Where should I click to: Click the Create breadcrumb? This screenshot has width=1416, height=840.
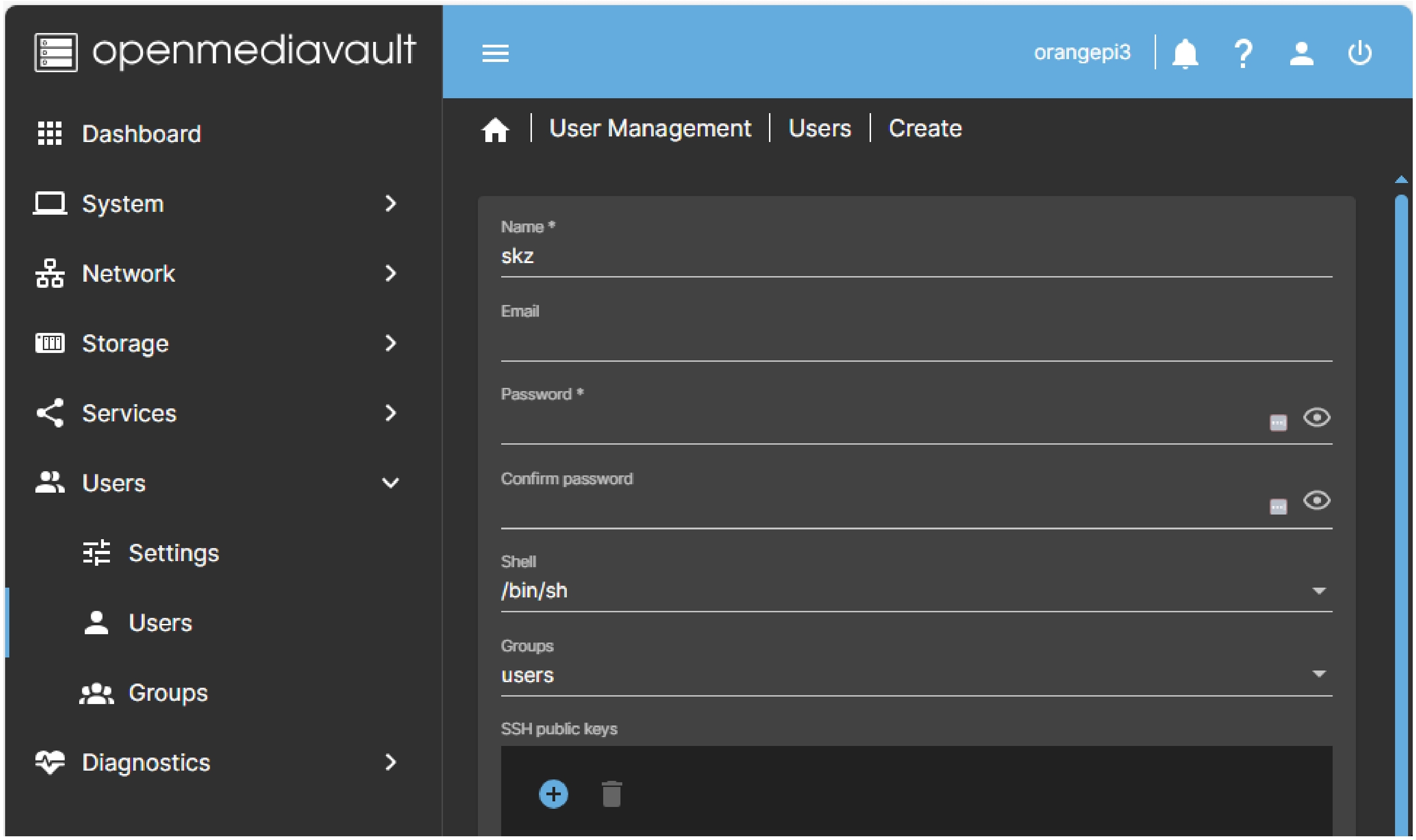(925, 129)
